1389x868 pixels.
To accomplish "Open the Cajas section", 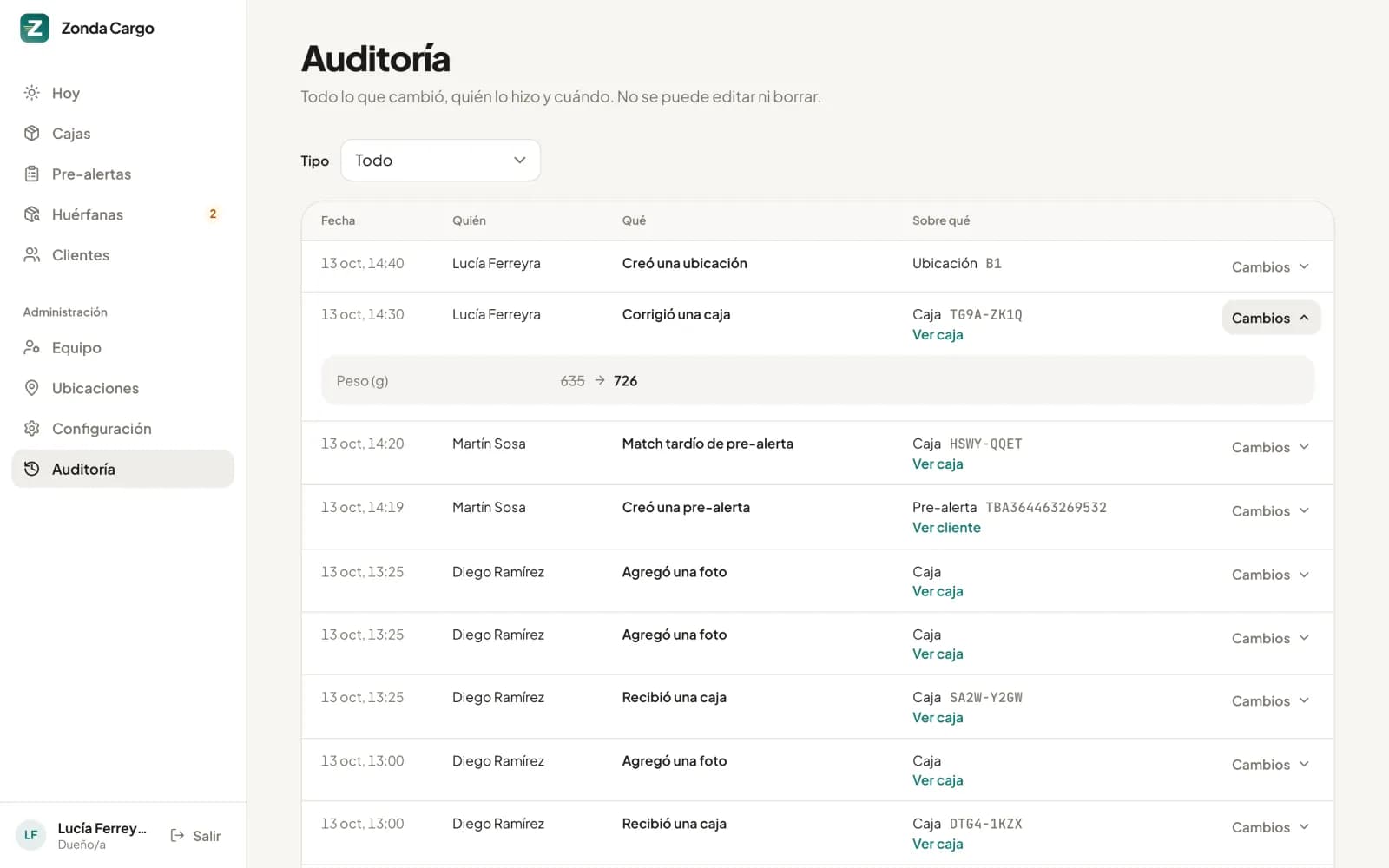I will pyautogui.click(x=122, y=133).
